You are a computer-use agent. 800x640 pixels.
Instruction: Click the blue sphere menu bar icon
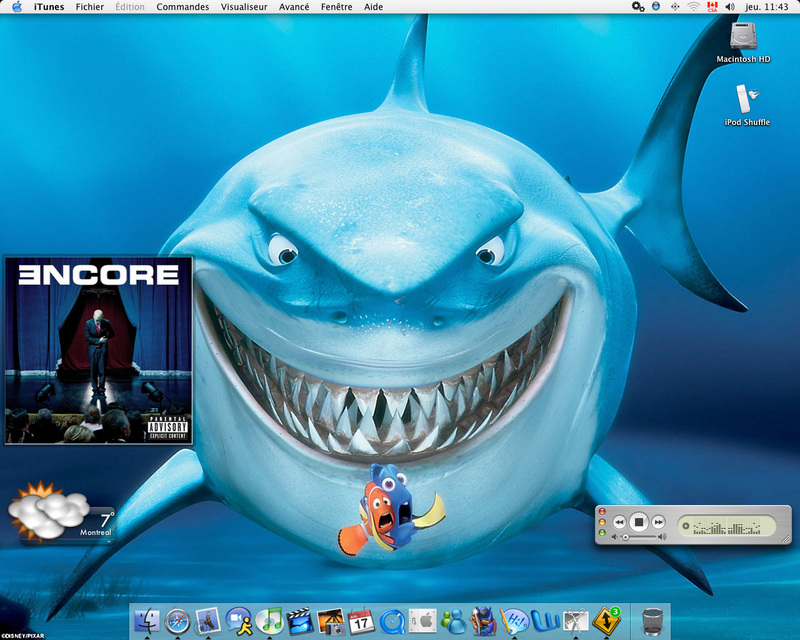click(x=656, y=7)
